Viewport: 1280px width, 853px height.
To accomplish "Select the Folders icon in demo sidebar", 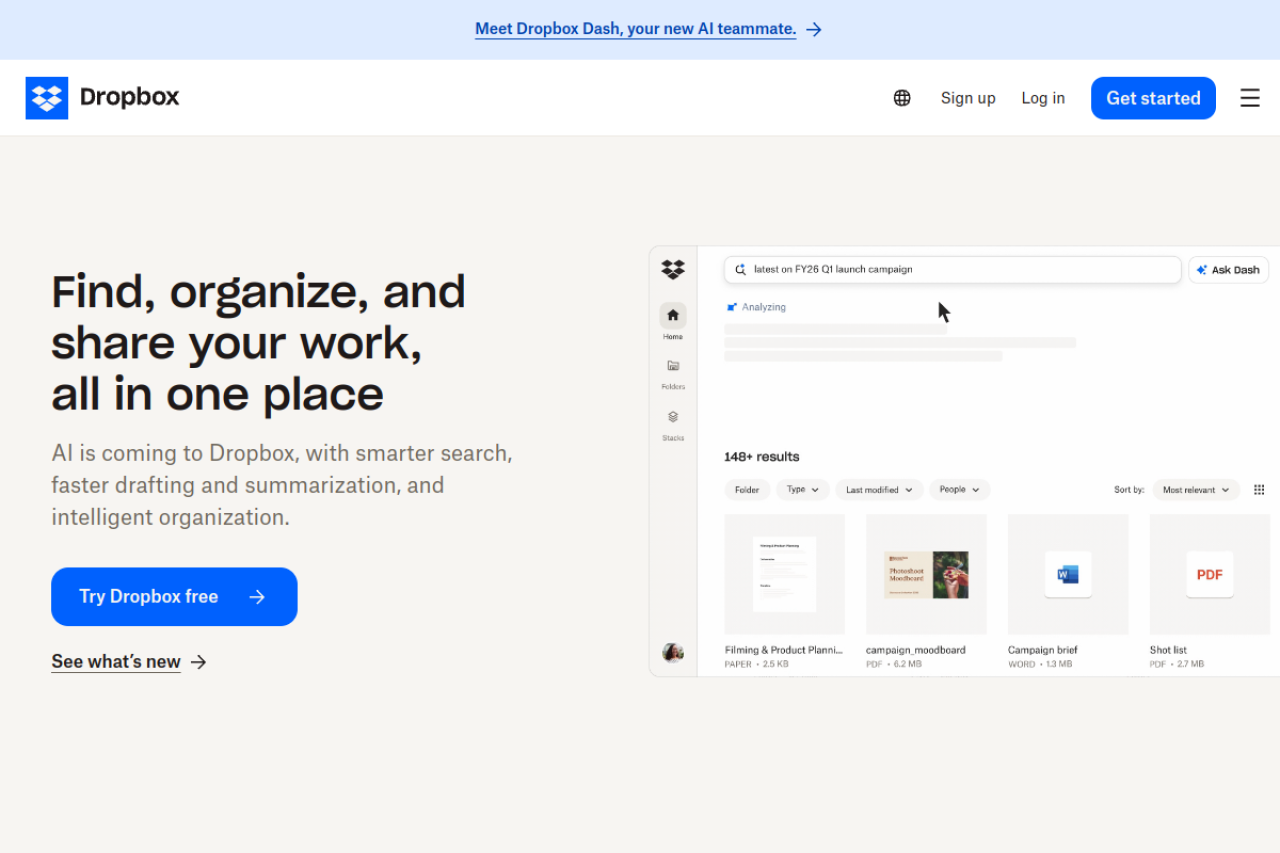I will (x=673, y=366).
